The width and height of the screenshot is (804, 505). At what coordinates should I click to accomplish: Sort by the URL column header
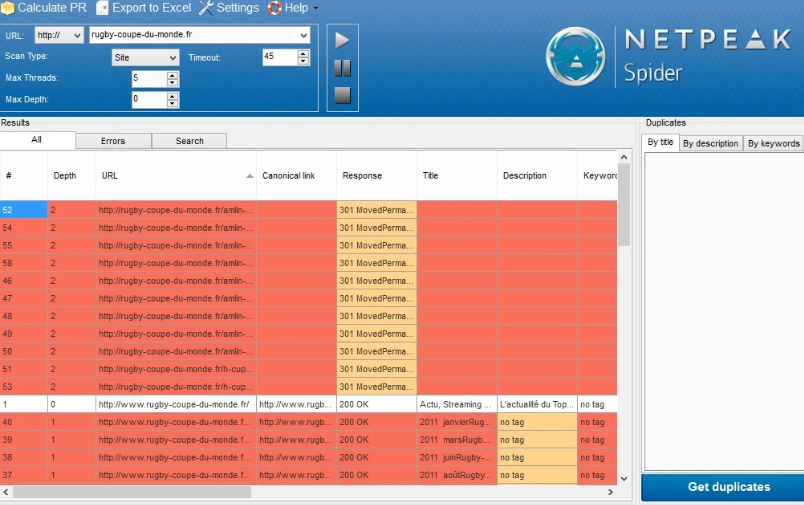click(176, 175)
